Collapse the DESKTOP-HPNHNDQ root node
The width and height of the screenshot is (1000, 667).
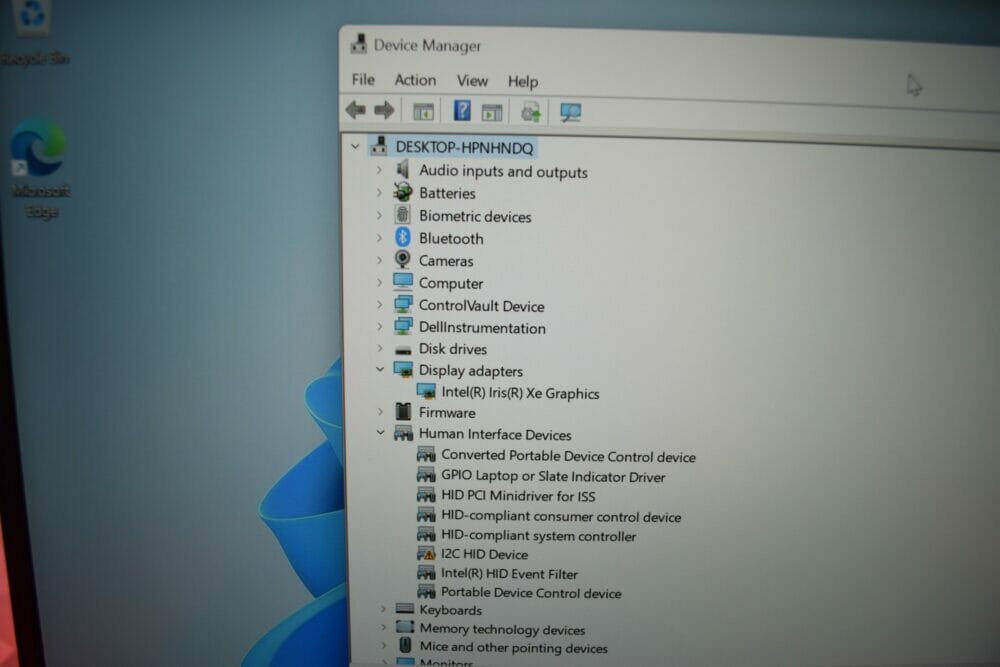click(355, 147)
